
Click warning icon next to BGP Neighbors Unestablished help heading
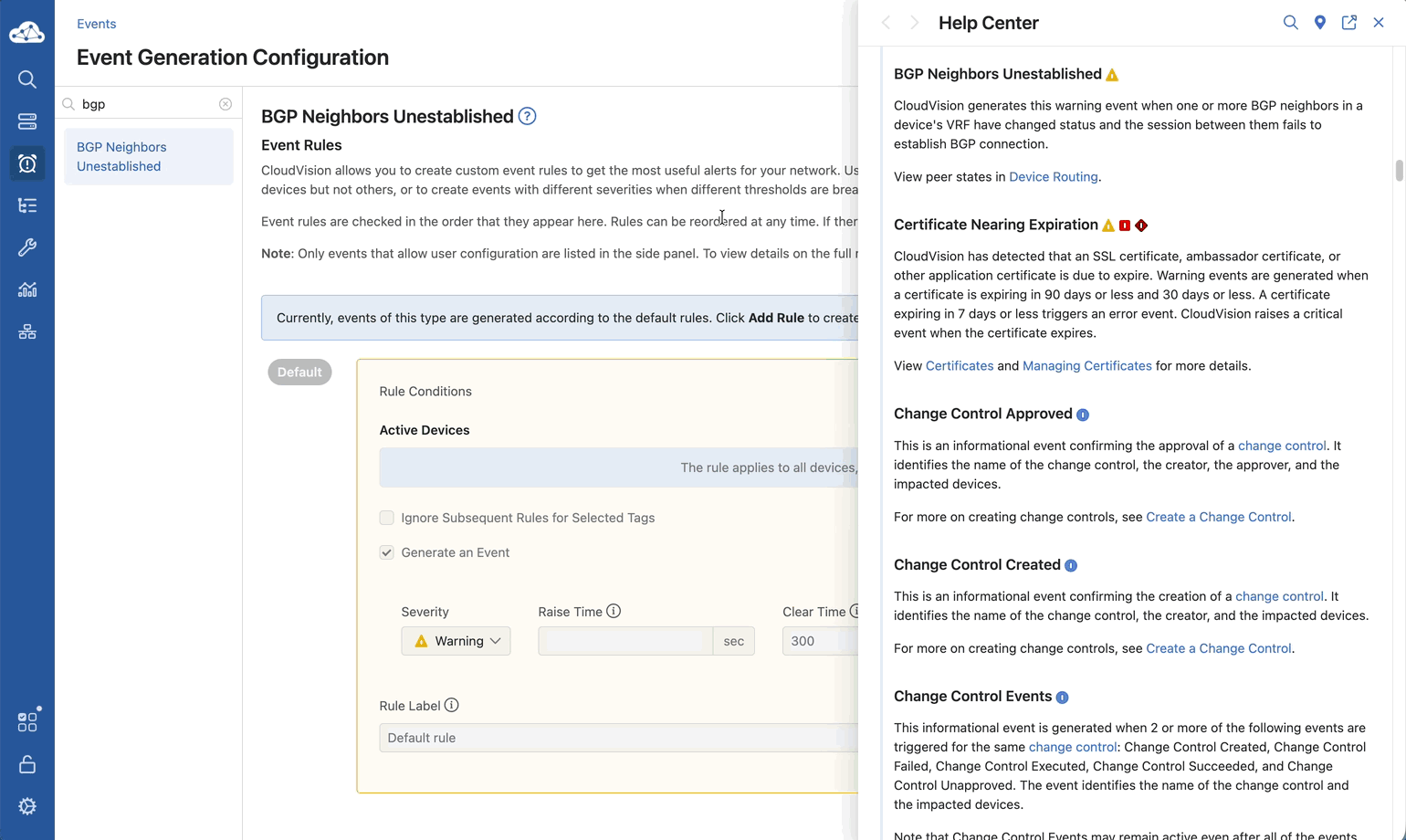[1112, 75]
